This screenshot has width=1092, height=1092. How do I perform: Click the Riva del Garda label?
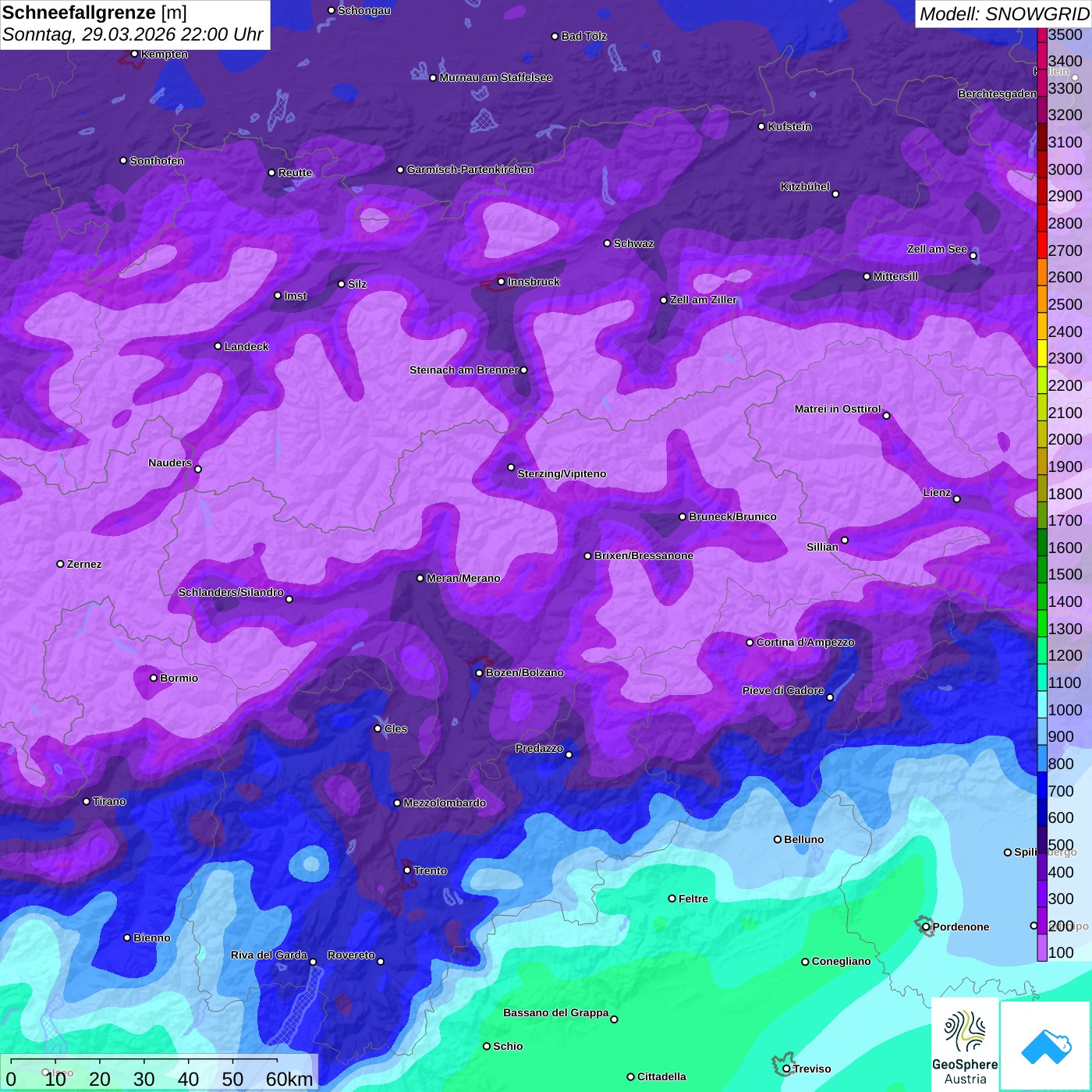point(269,955)
